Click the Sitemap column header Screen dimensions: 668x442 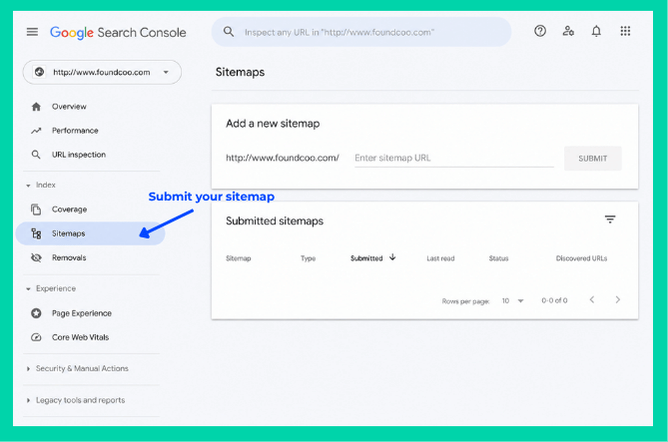[x=238, y=258]
